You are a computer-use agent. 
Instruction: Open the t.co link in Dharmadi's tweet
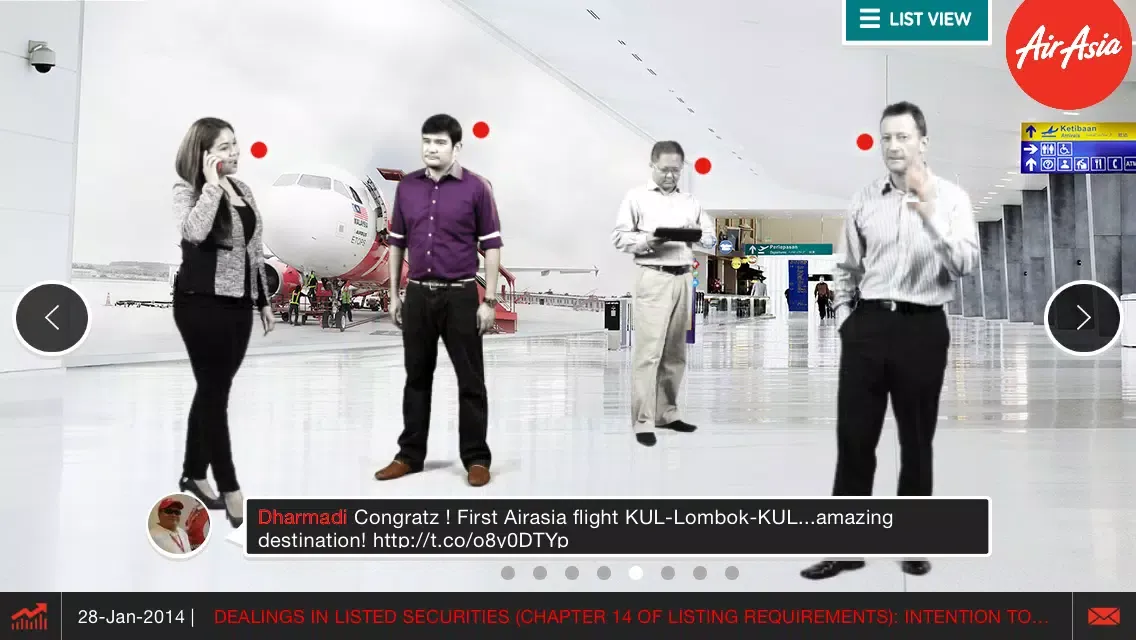point(470,540)
